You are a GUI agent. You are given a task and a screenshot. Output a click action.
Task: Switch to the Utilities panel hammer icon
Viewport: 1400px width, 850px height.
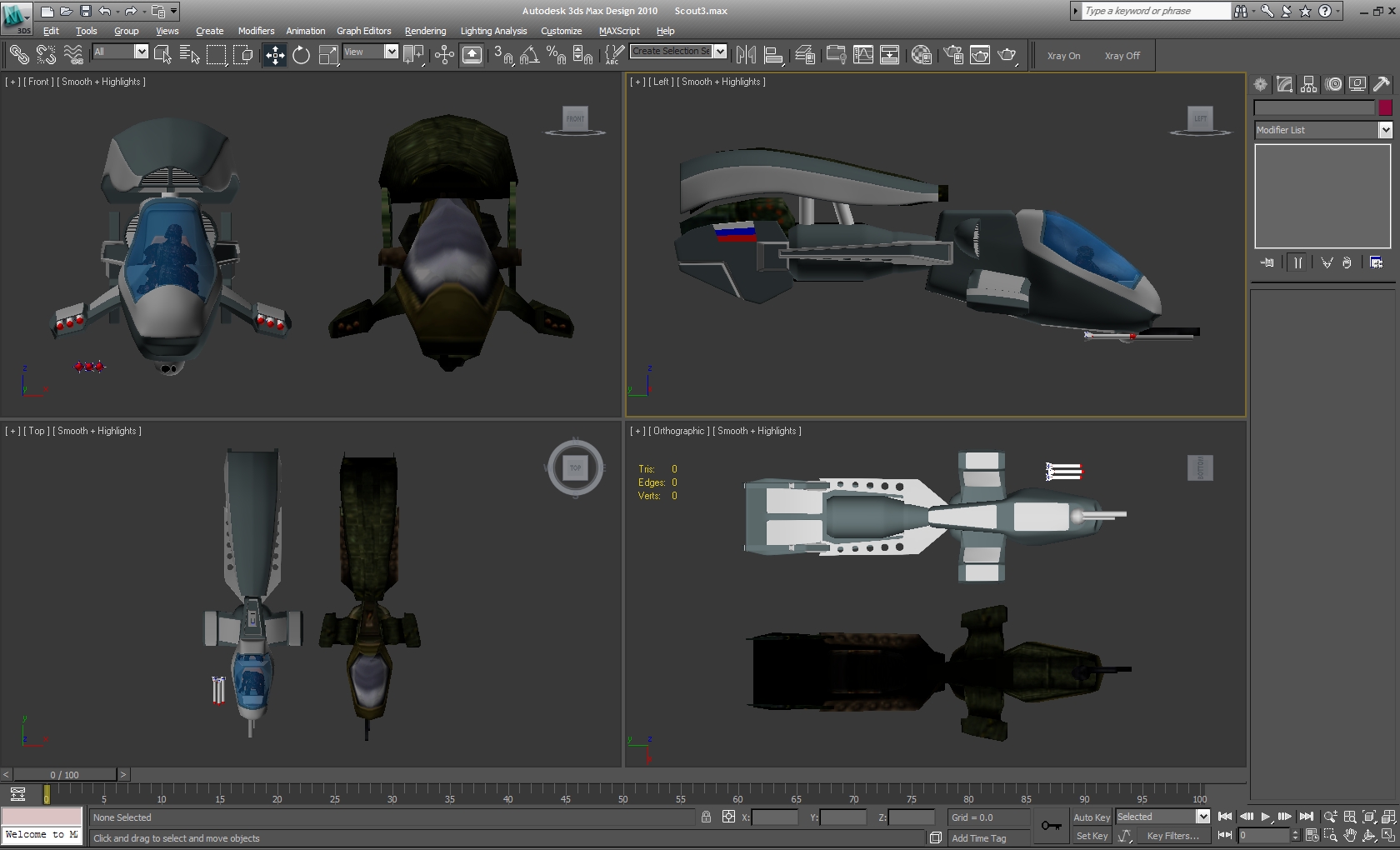click(x=1381, y=84)
